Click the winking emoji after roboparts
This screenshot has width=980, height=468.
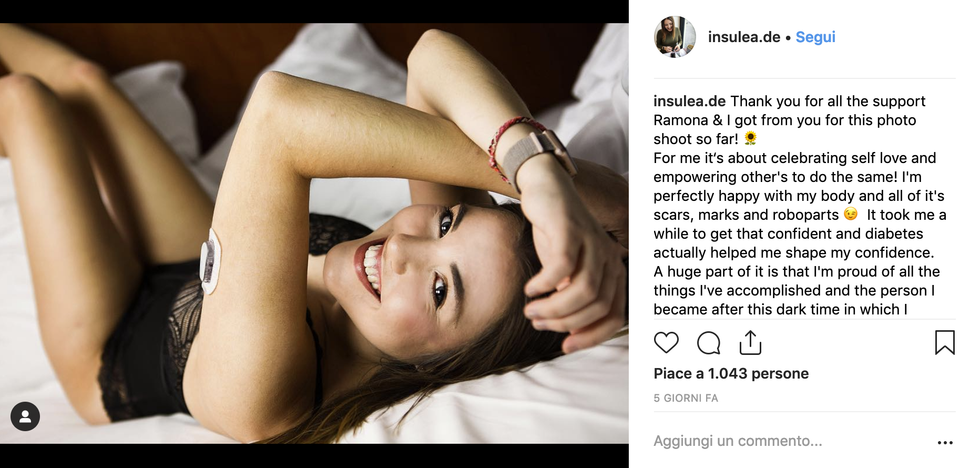coord(850,214)
